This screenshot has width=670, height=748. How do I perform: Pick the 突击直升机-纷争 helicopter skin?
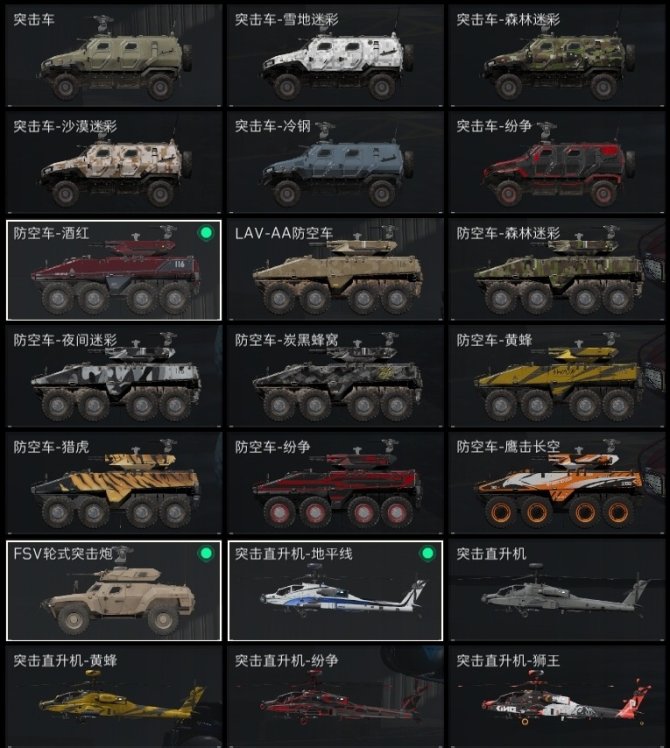coord(335,697)
